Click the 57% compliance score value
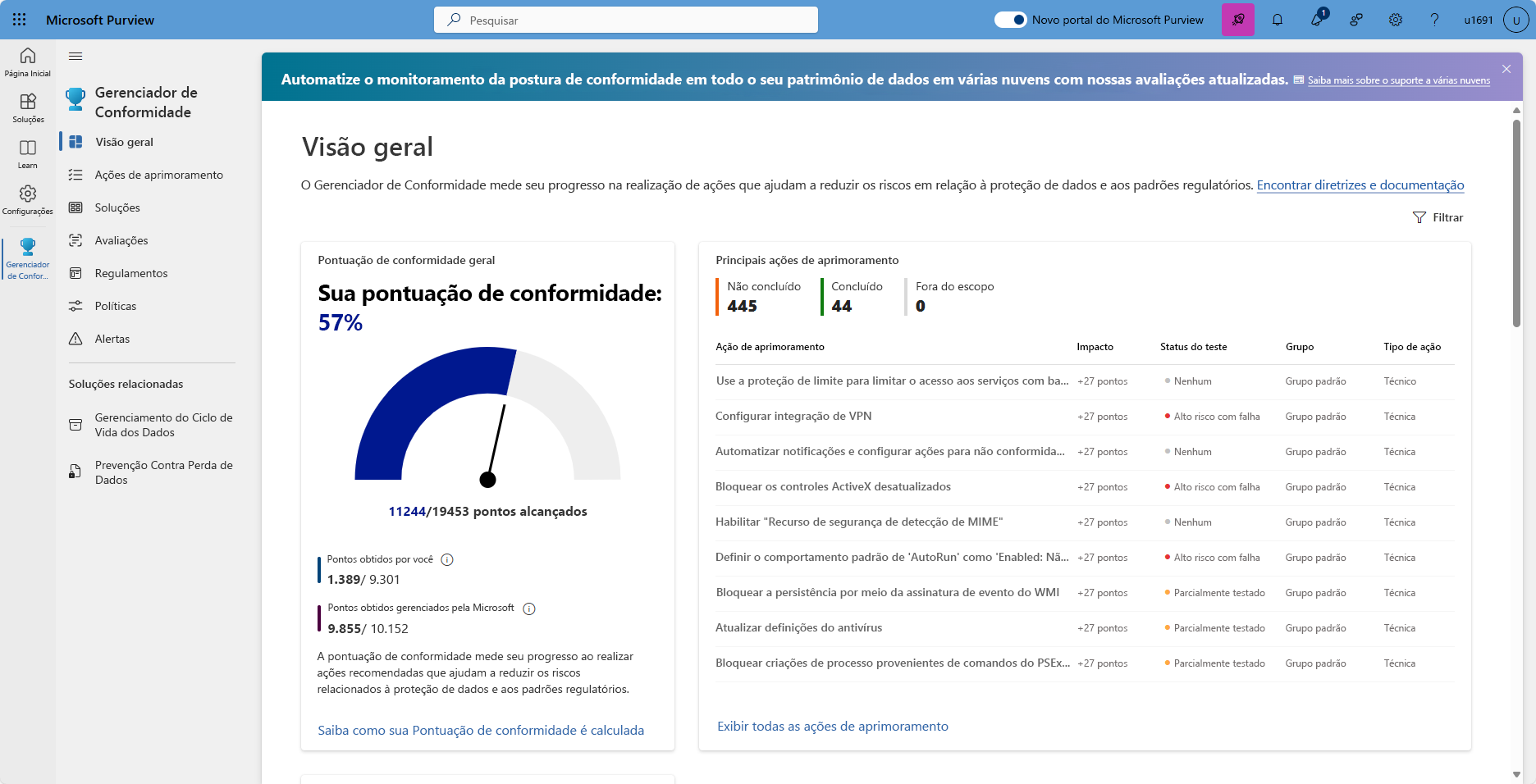The width and height of the screenshot is (1536, 784). (x=341, y=323)
